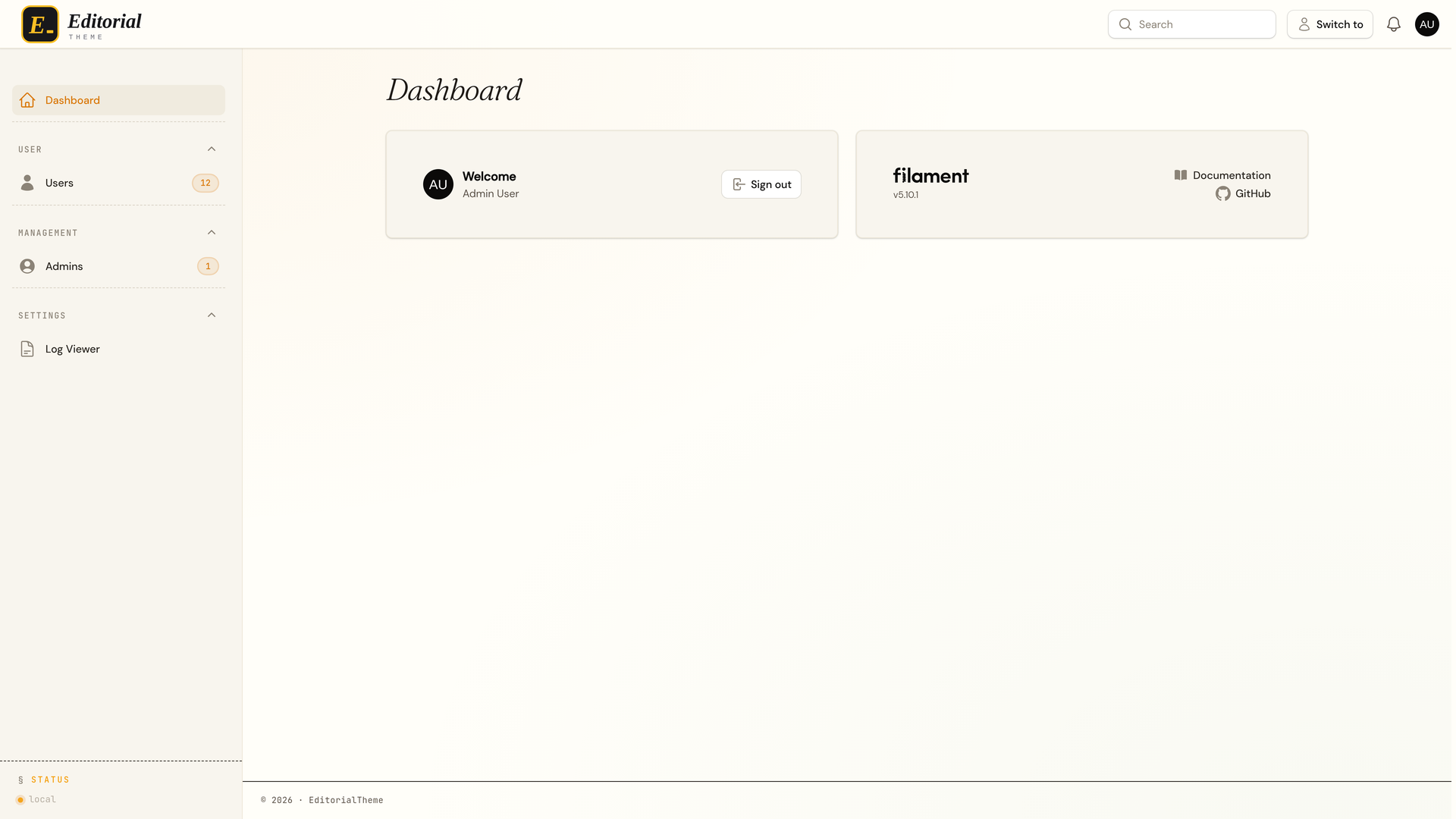This screenshot has height=819, width=1456.
Task: Collapse the MANAGEMENT navigation group
Action: click(x=212, y=233)
